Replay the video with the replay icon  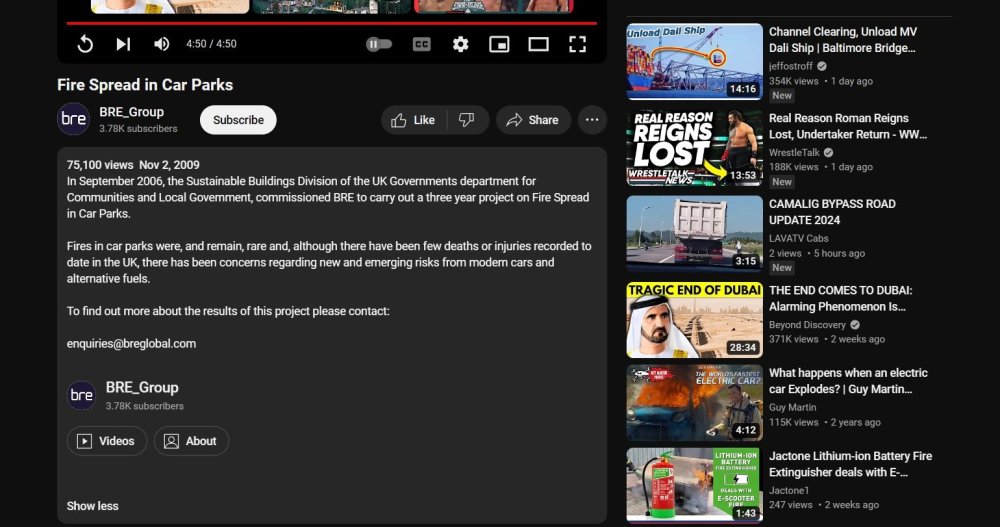(85, 44)
